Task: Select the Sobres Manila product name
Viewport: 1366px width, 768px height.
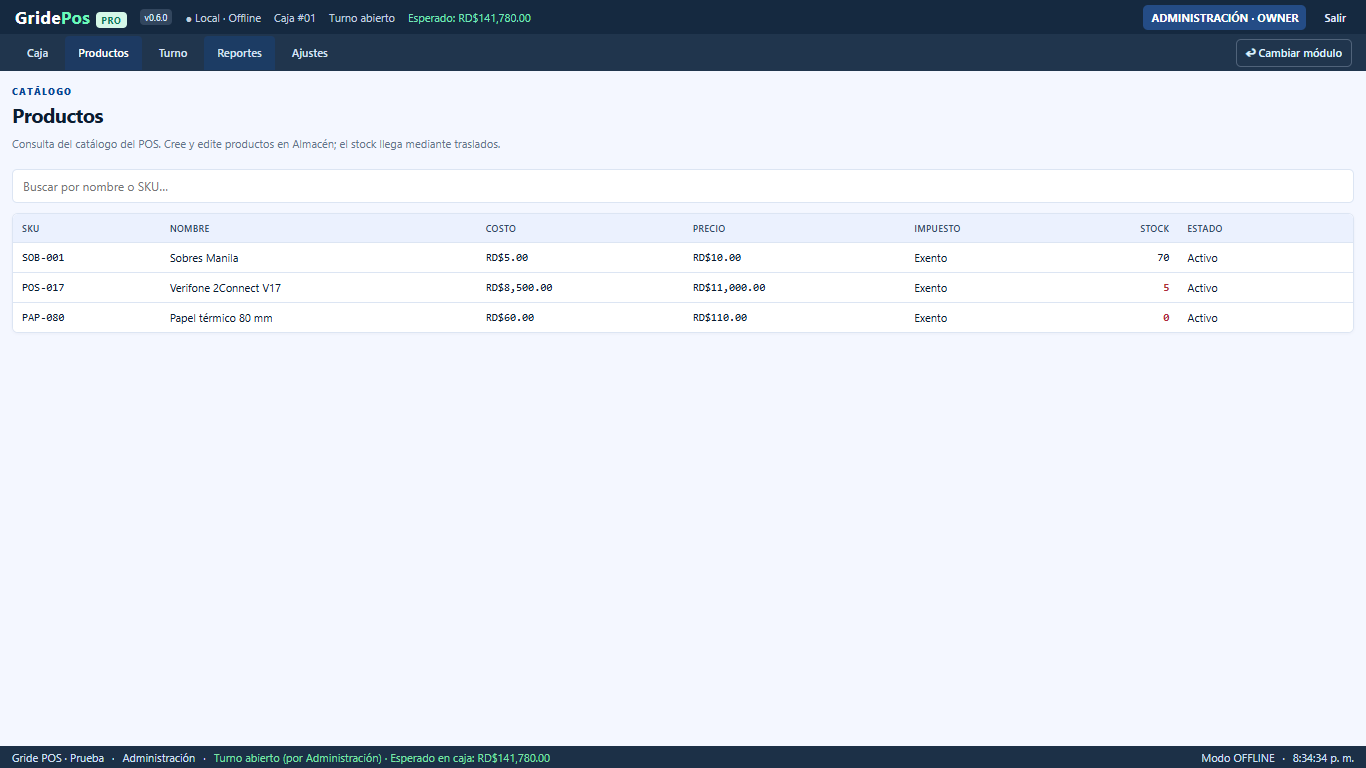Action: click(x=204, y=258)
